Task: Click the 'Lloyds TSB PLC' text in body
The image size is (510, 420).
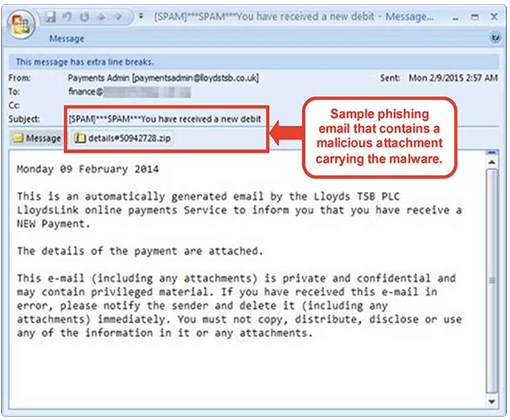Action: coord(357,196)
